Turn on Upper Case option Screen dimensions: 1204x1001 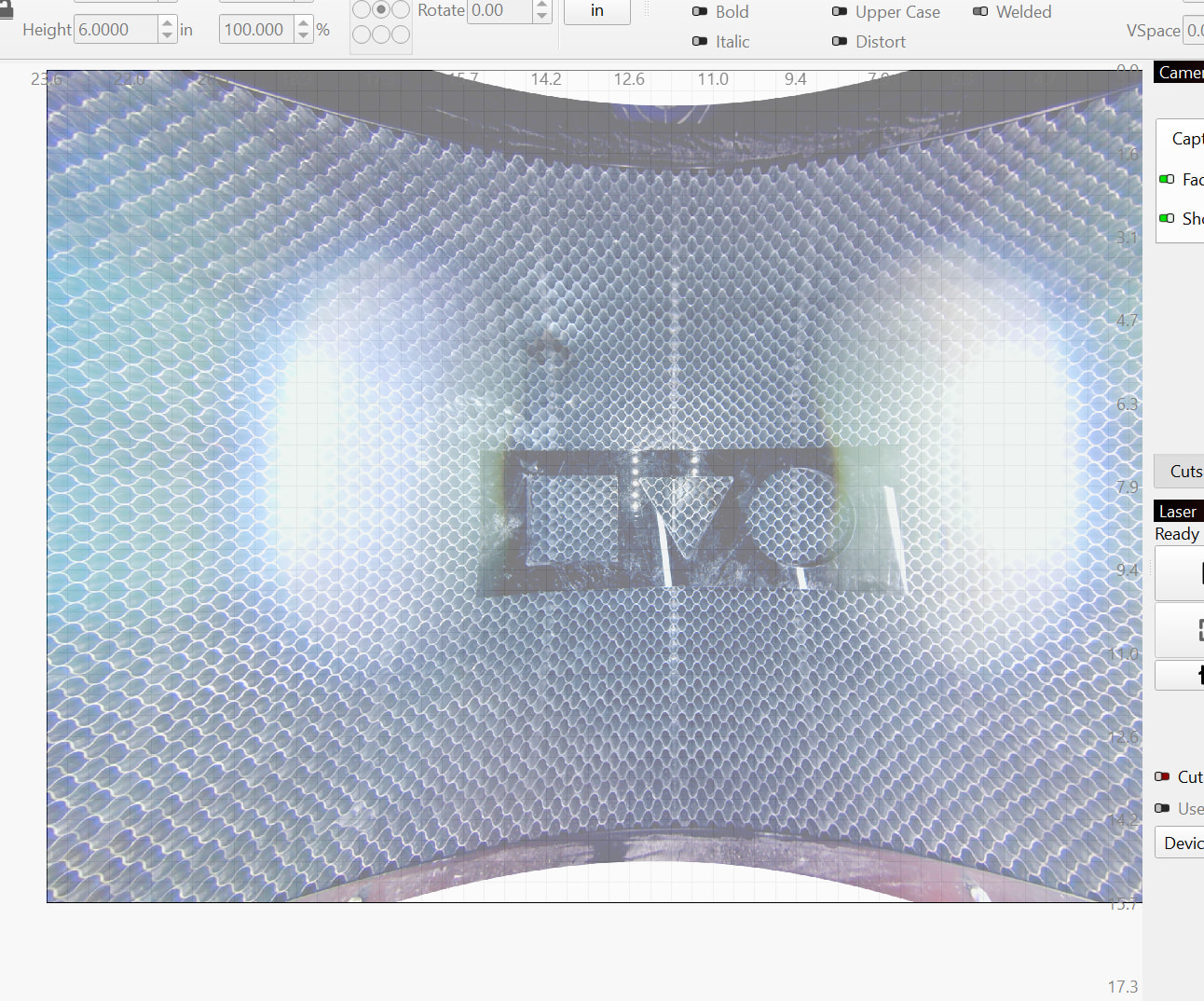[x=840, y=12]
